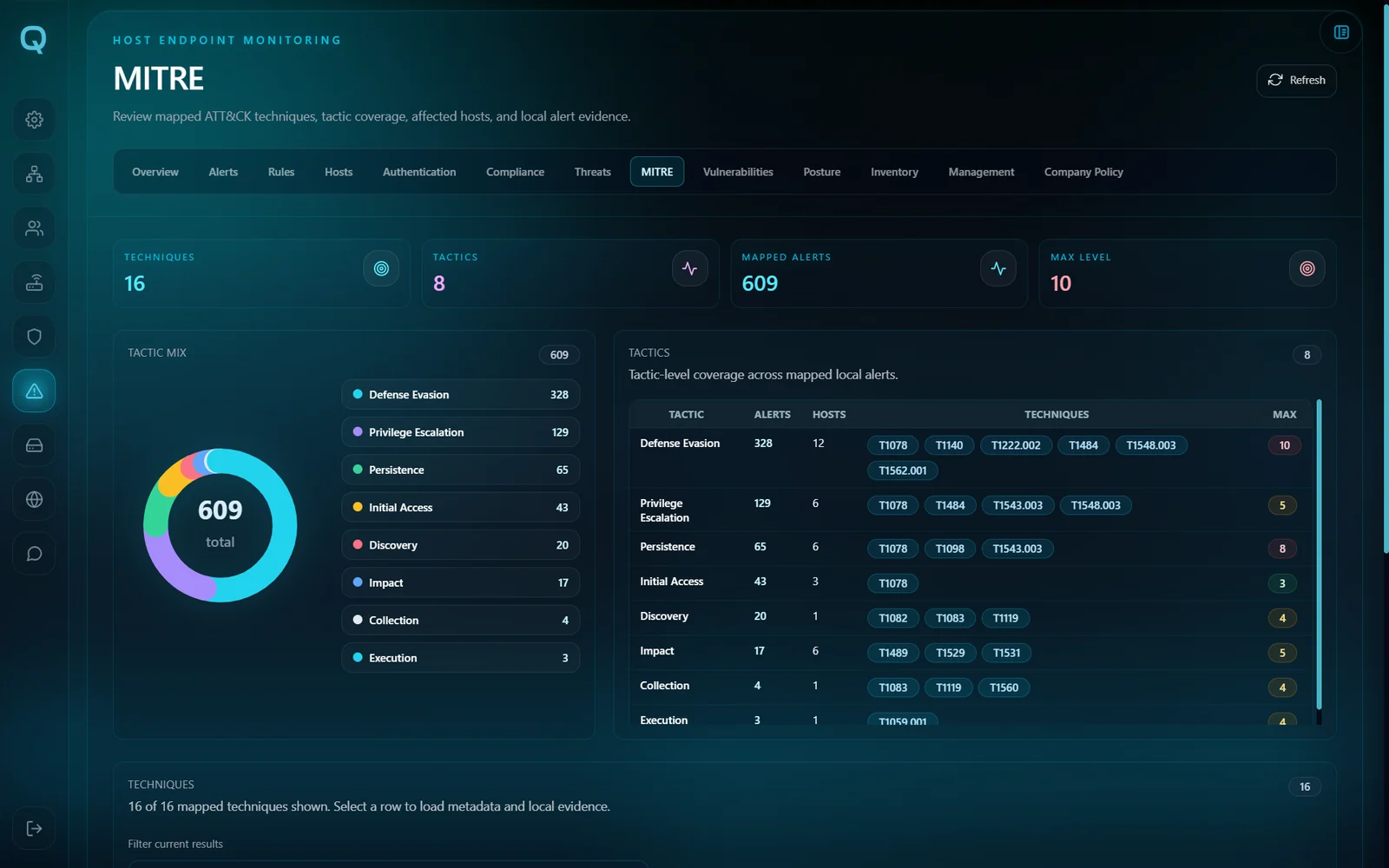Switch to the Overview tab
This screenshot has height=868, width=1389.
tap(155, 172)
